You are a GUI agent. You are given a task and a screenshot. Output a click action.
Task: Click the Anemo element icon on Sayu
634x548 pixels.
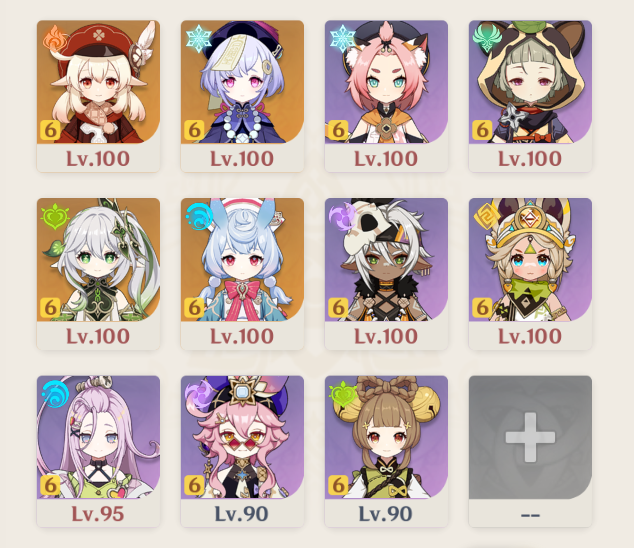pos(486,39)
